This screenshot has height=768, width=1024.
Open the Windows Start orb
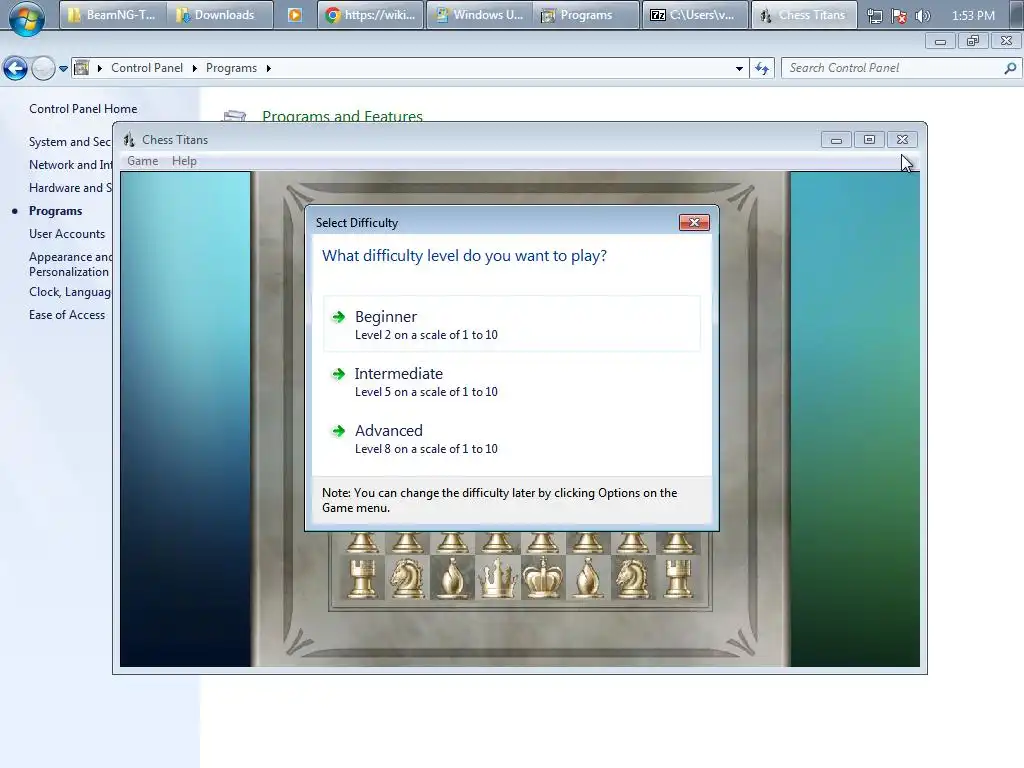(x=27, y=17)
